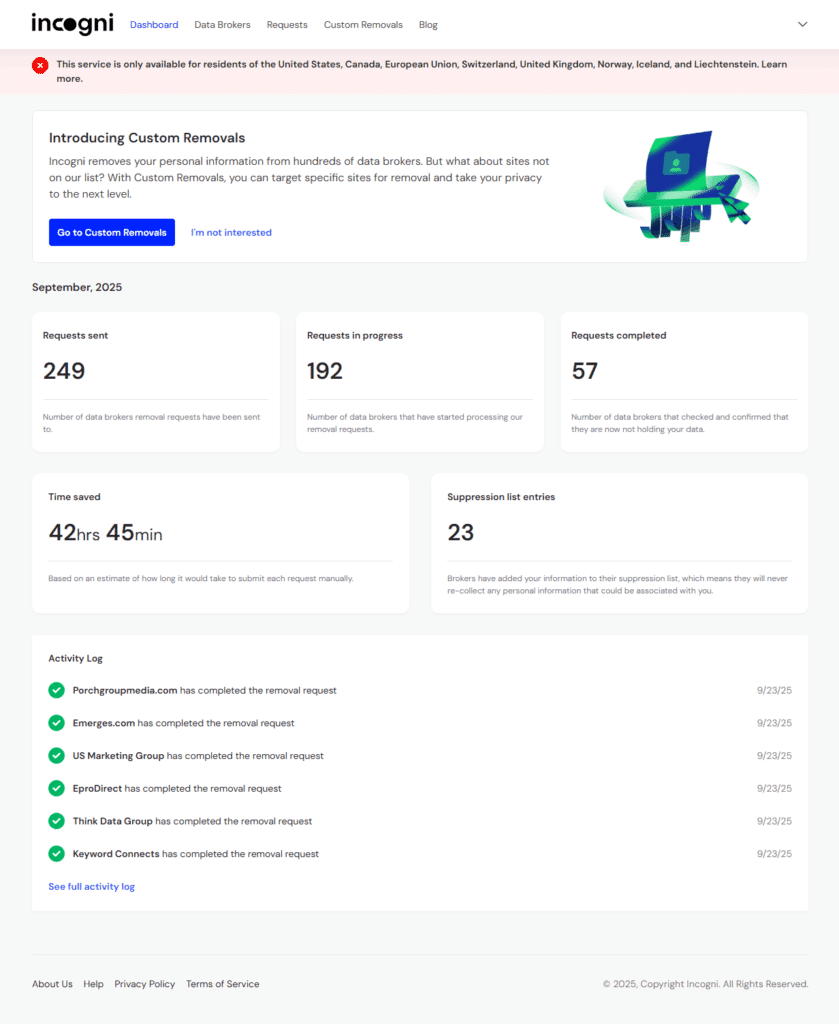Select the Requests completed card
Screen dimensions: 839x1024
pyautogui.click(x=683, y=382)
